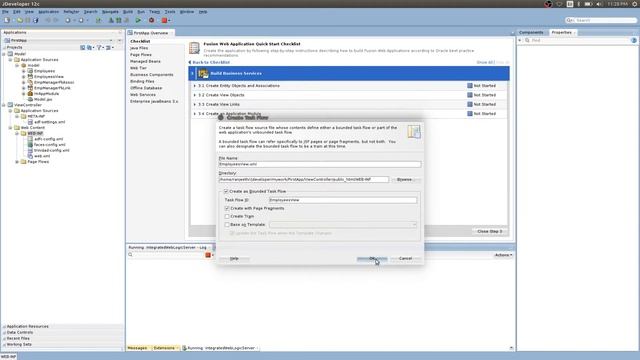Expand 3.1 Create Entity Objects and Associations
The image size is (640, 360).
(195, 86)
